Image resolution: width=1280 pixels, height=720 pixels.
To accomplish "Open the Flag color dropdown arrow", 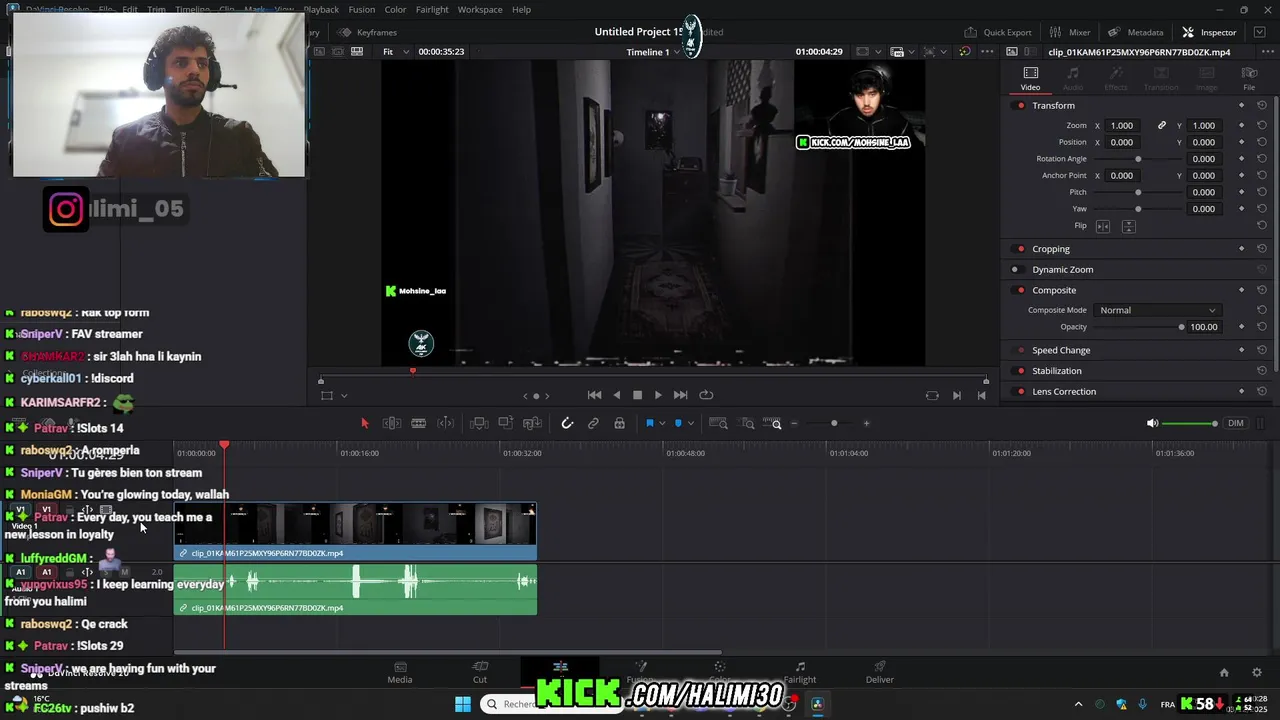I will click(x=661, y=423).
